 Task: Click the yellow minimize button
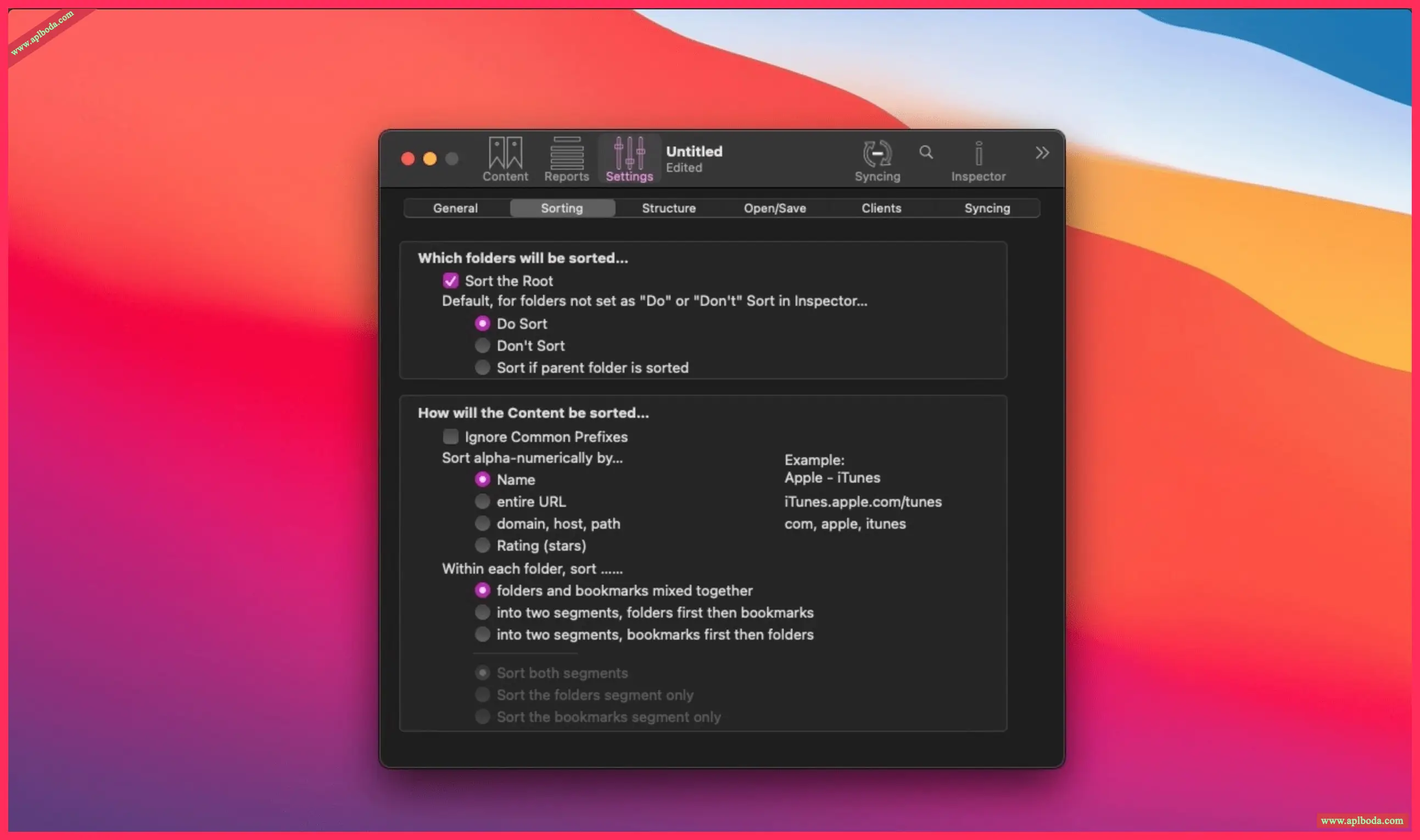pos(429,159)
